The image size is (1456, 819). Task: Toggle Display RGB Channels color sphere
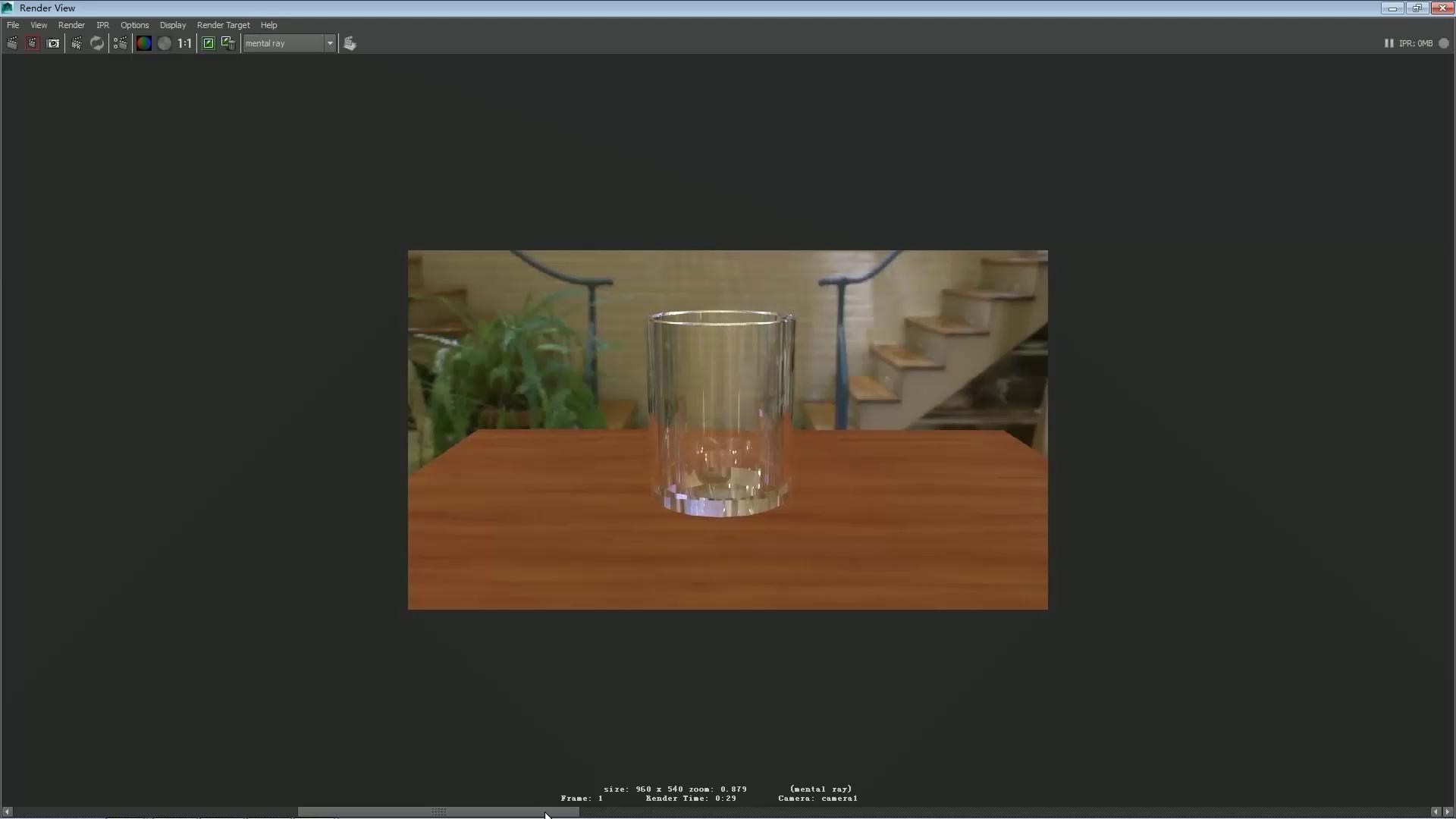pyautogui.click(x=143, y=43)
